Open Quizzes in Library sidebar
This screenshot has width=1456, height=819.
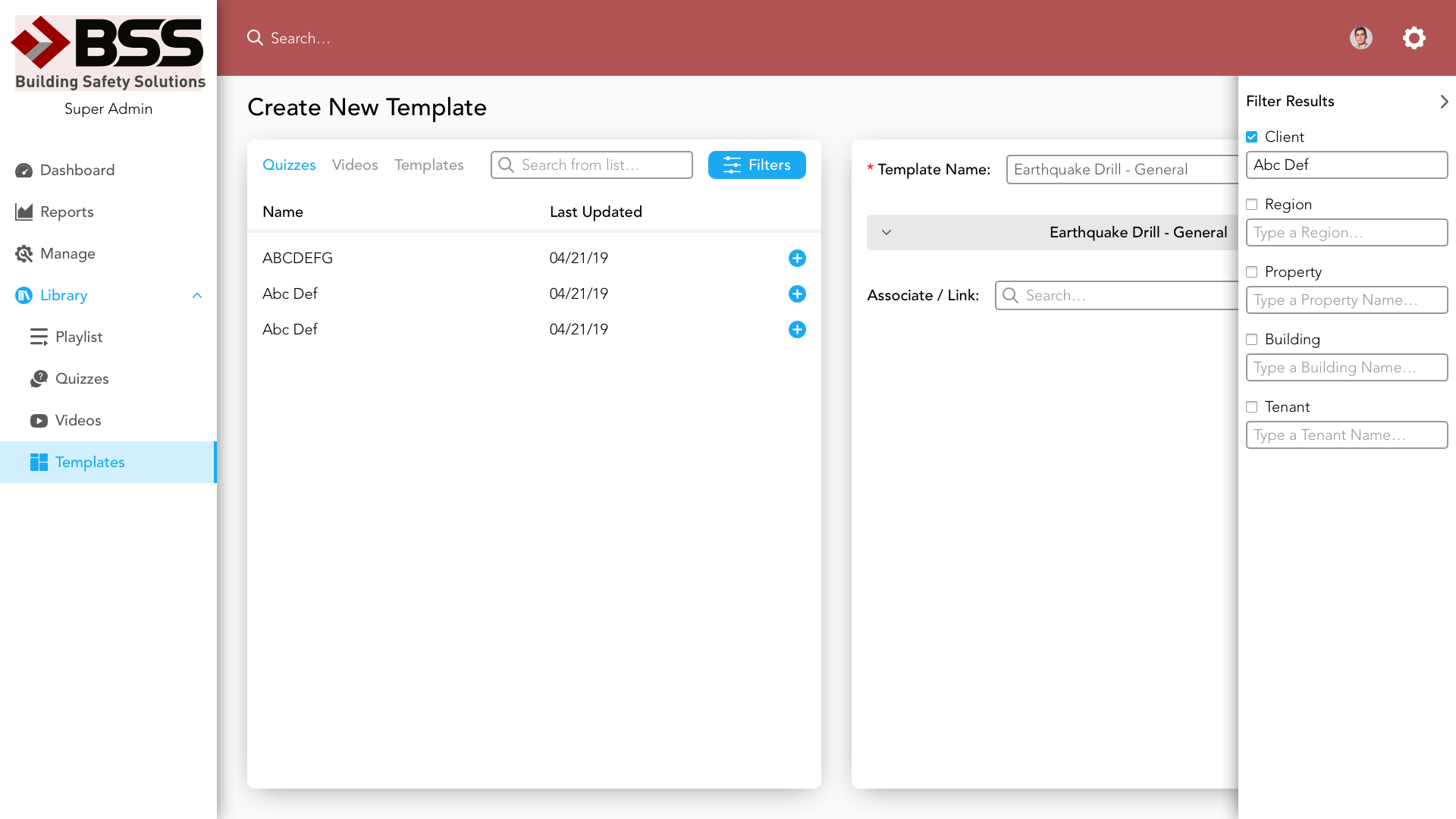81,379
